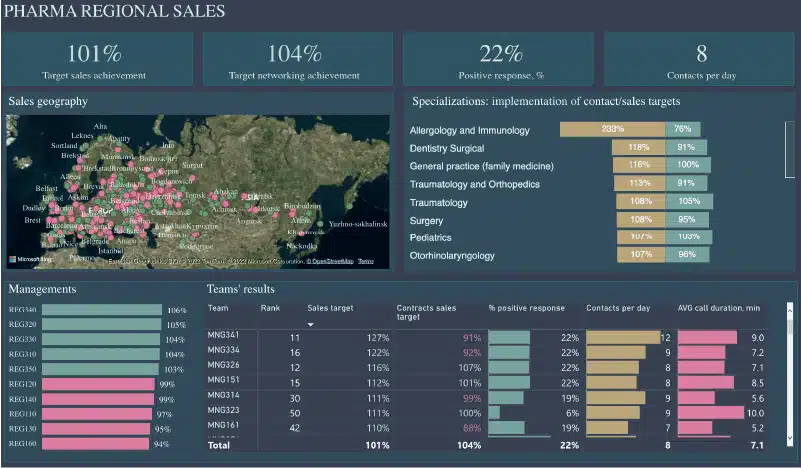Image resolution: width=801 pixels, height=468 pixels.
Task: Select the pink REG140 bar
Action: pyautogui.click(x=98, y=399)
